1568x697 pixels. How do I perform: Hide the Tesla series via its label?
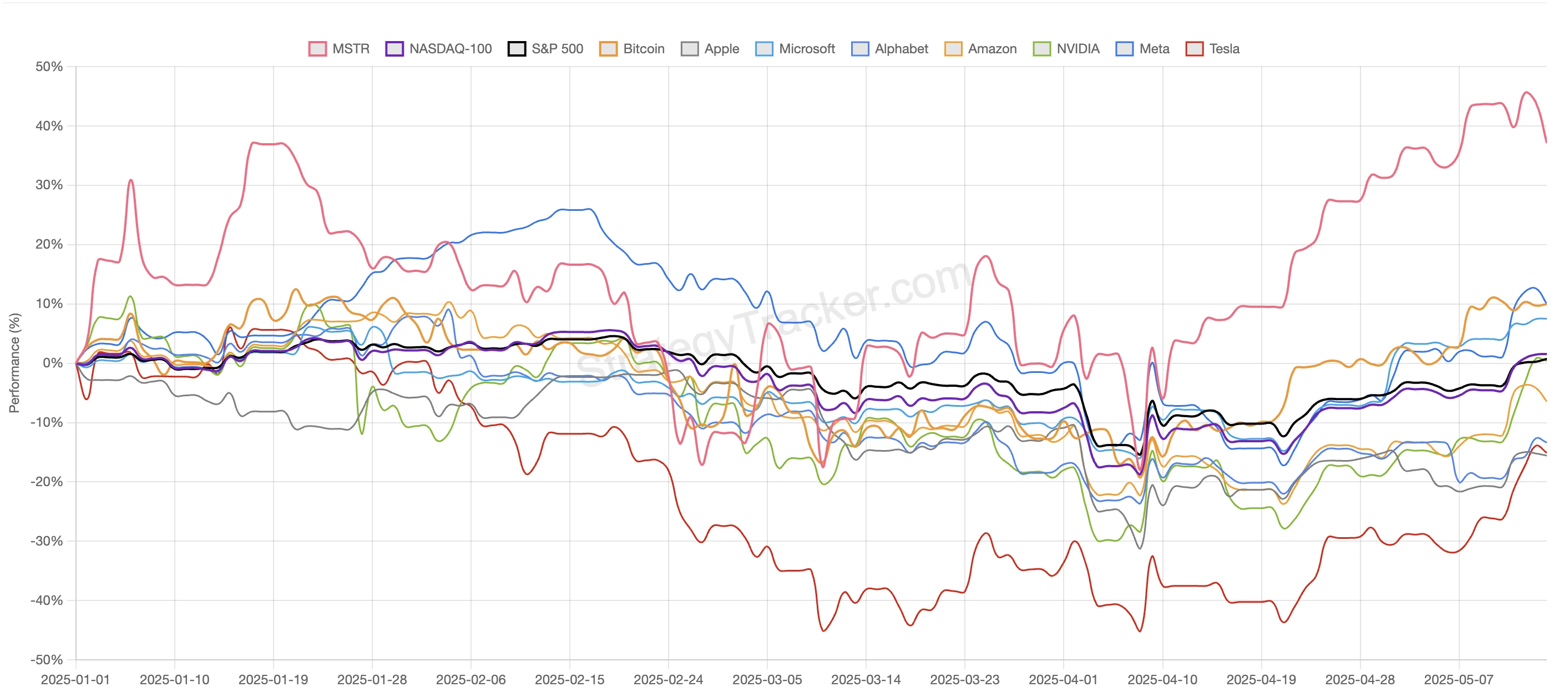click(1224, 49)
